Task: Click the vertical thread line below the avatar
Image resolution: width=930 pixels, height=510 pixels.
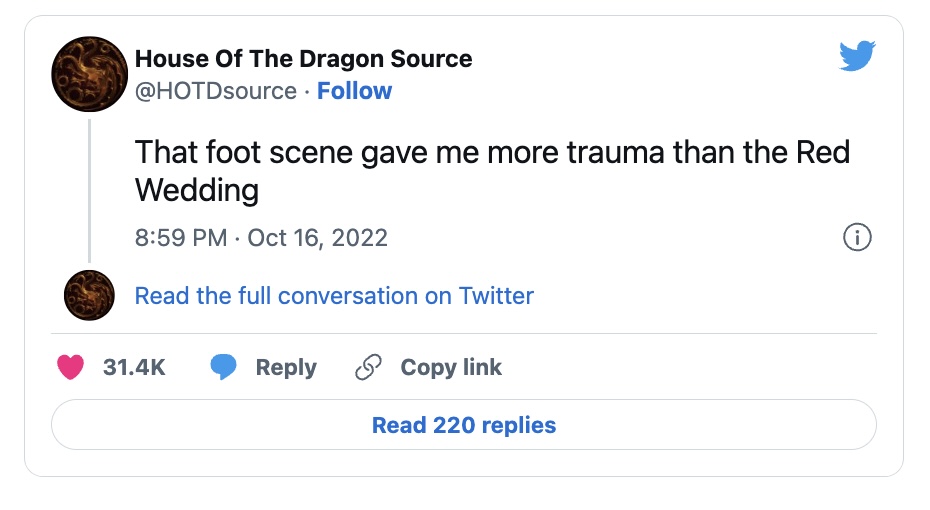Action: click(x=90, y=190)
